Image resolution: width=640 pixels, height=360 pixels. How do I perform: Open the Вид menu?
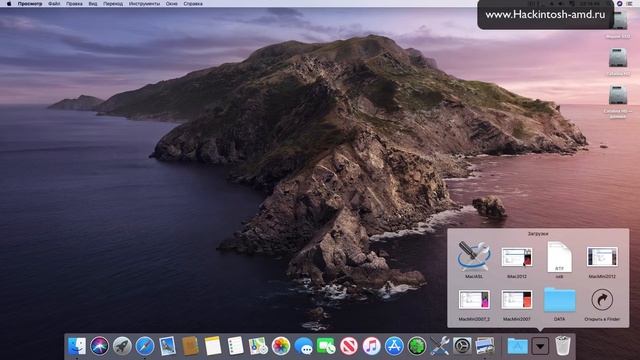[x=93, y=4]
